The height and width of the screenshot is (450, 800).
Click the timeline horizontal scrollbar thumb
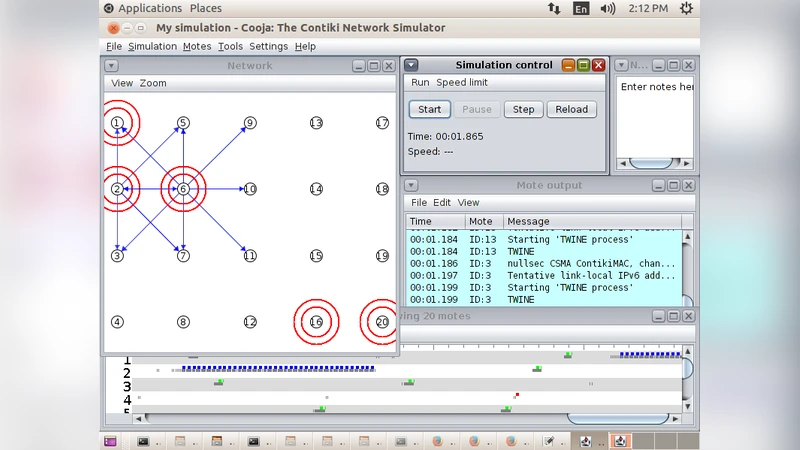tap(618, 419)
